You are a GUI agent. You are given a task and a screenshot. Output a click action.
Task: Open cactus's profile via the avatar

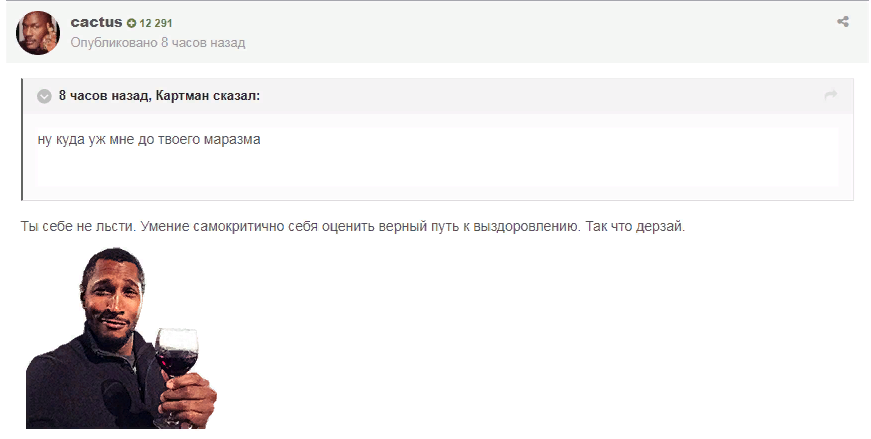pyautogui.click(x=38, y=33)
